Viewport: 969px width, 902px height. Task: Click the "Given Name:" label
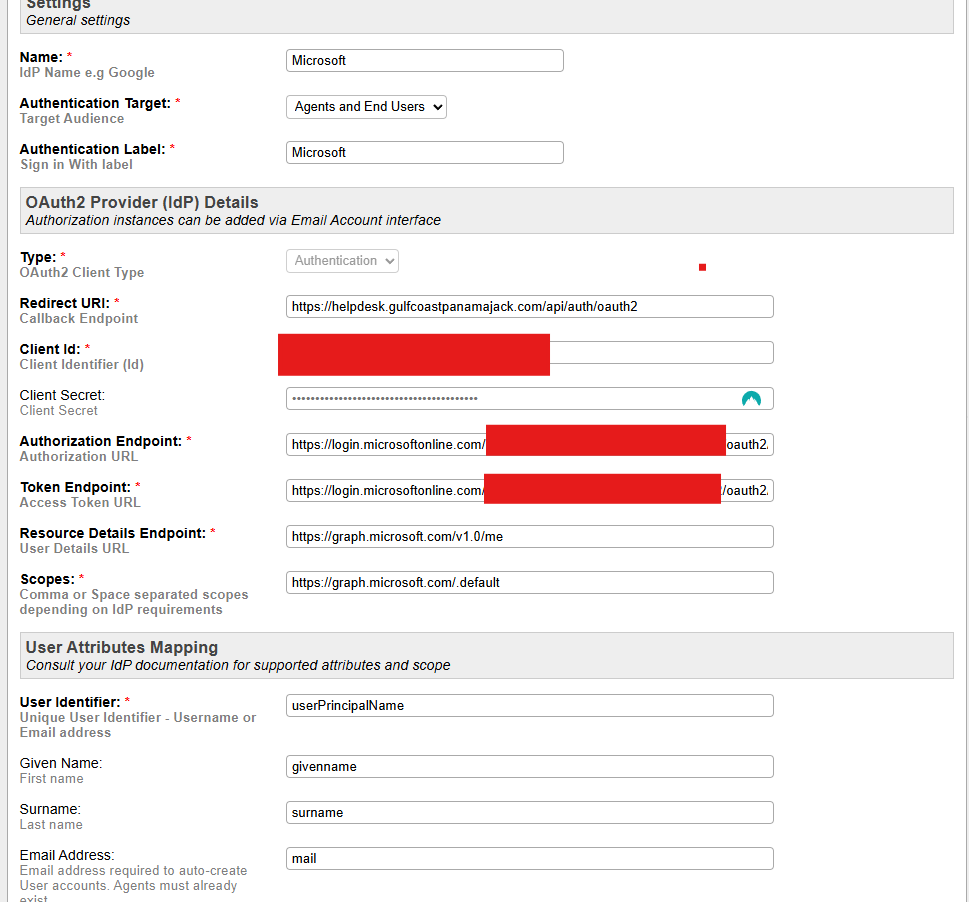coord(61,764)
